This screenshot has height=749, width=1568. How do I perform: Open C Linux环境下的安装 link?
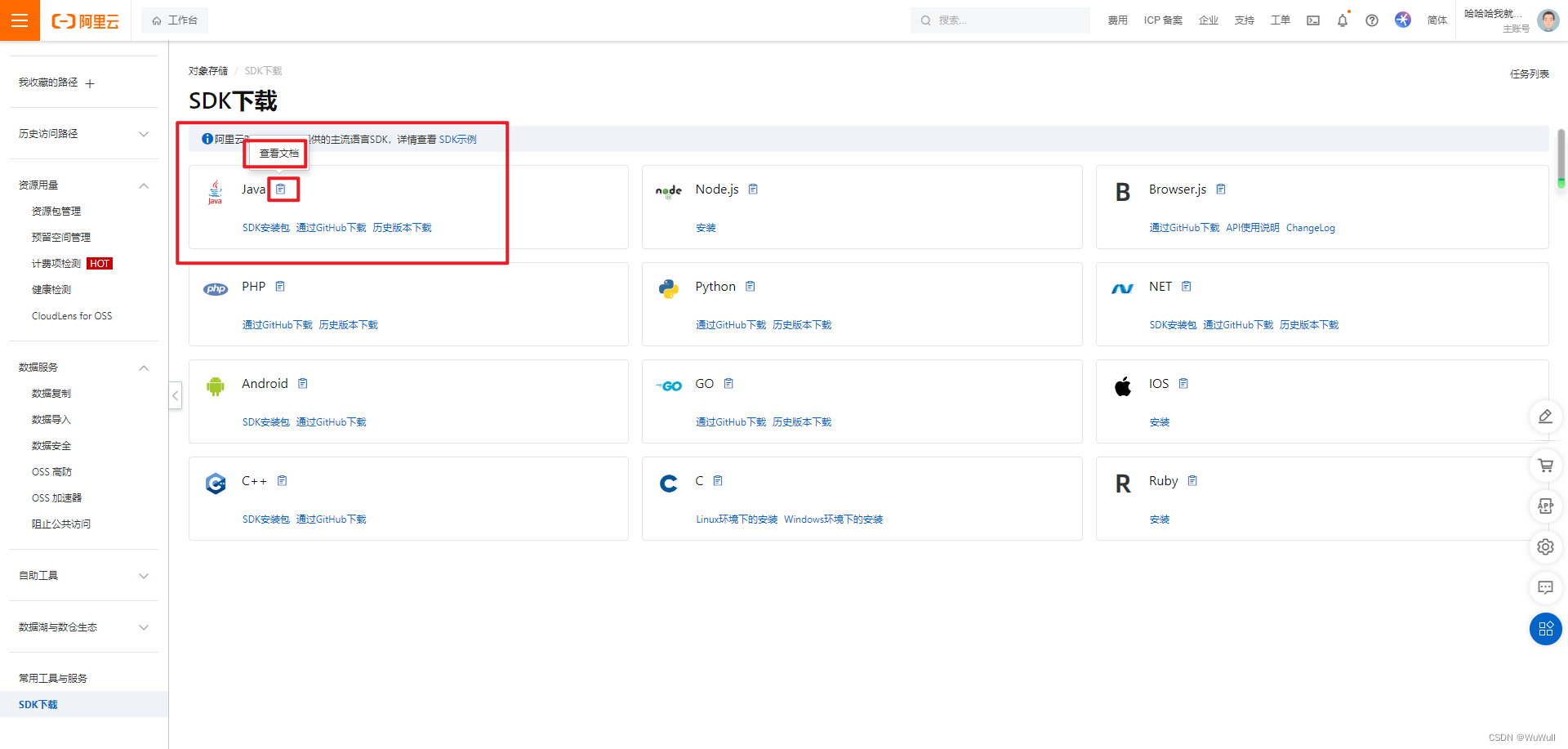[x=737, y=519]
